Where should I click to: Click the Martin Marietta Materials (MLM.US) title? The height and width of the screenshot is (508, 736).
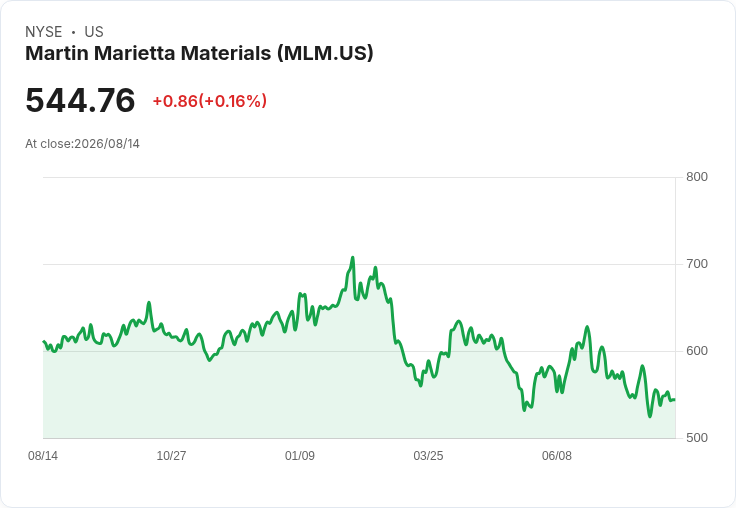tap(199, 53)
